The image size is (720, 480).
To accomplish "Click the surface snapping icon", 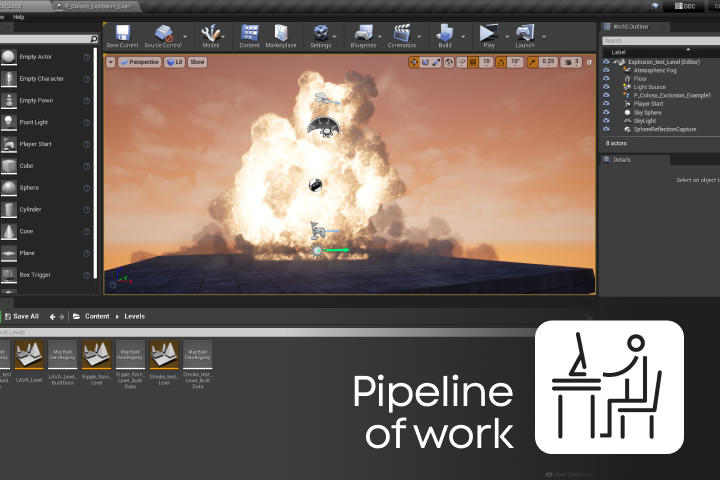I will 462,62.
